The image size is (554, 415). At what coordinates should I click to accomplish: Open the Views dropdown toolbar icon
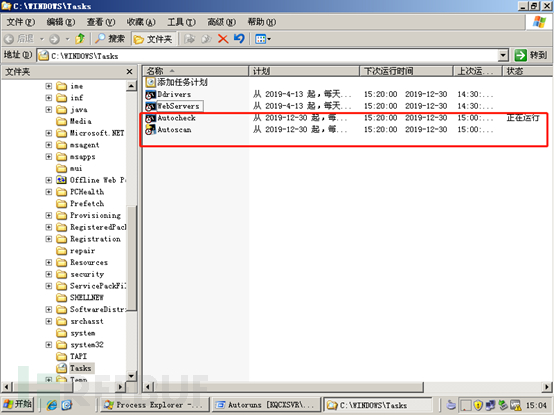coord(263,39)
